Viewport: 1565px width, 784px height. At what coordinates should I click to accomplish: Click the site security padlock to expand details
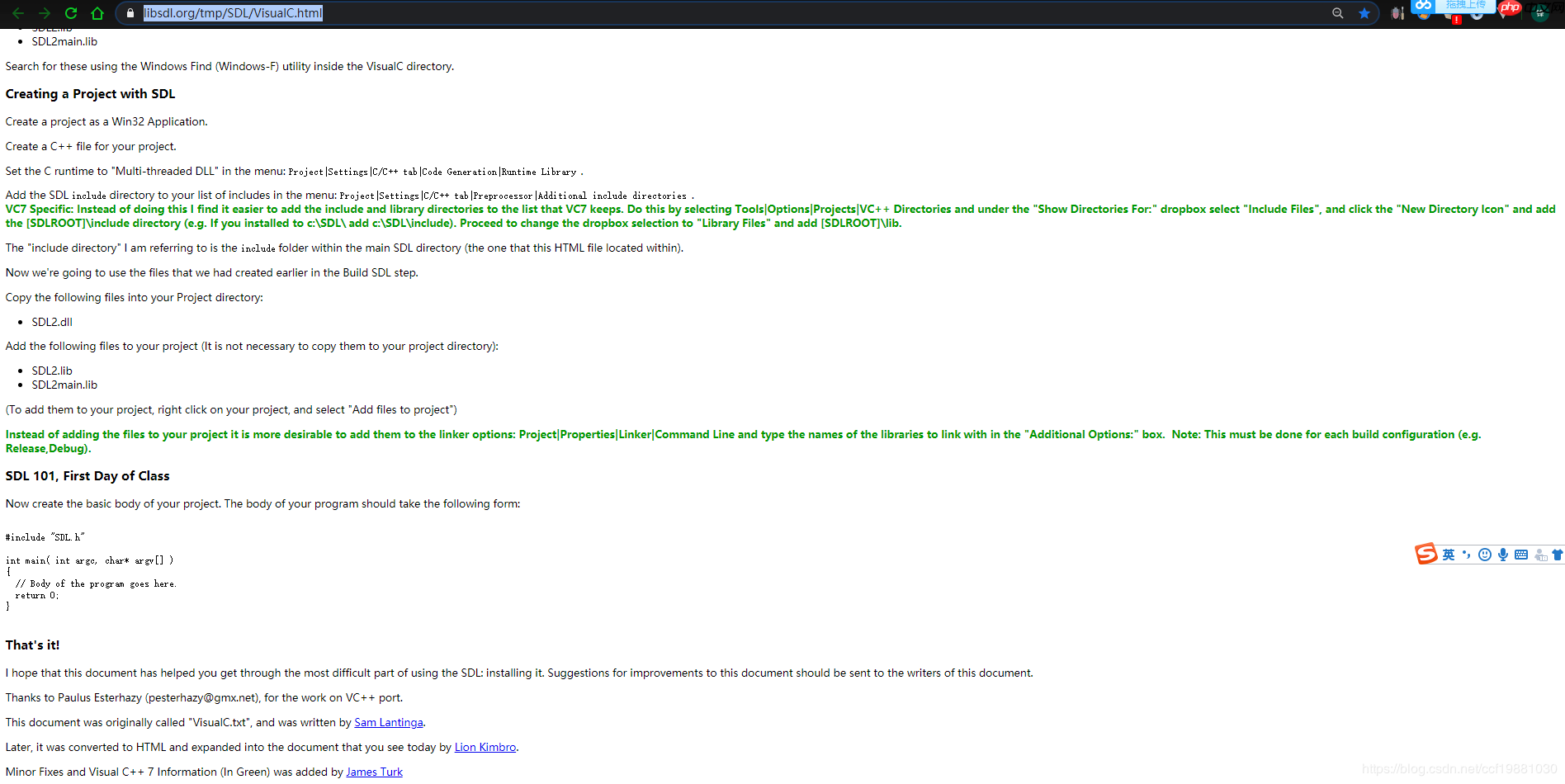pos(130,13)
